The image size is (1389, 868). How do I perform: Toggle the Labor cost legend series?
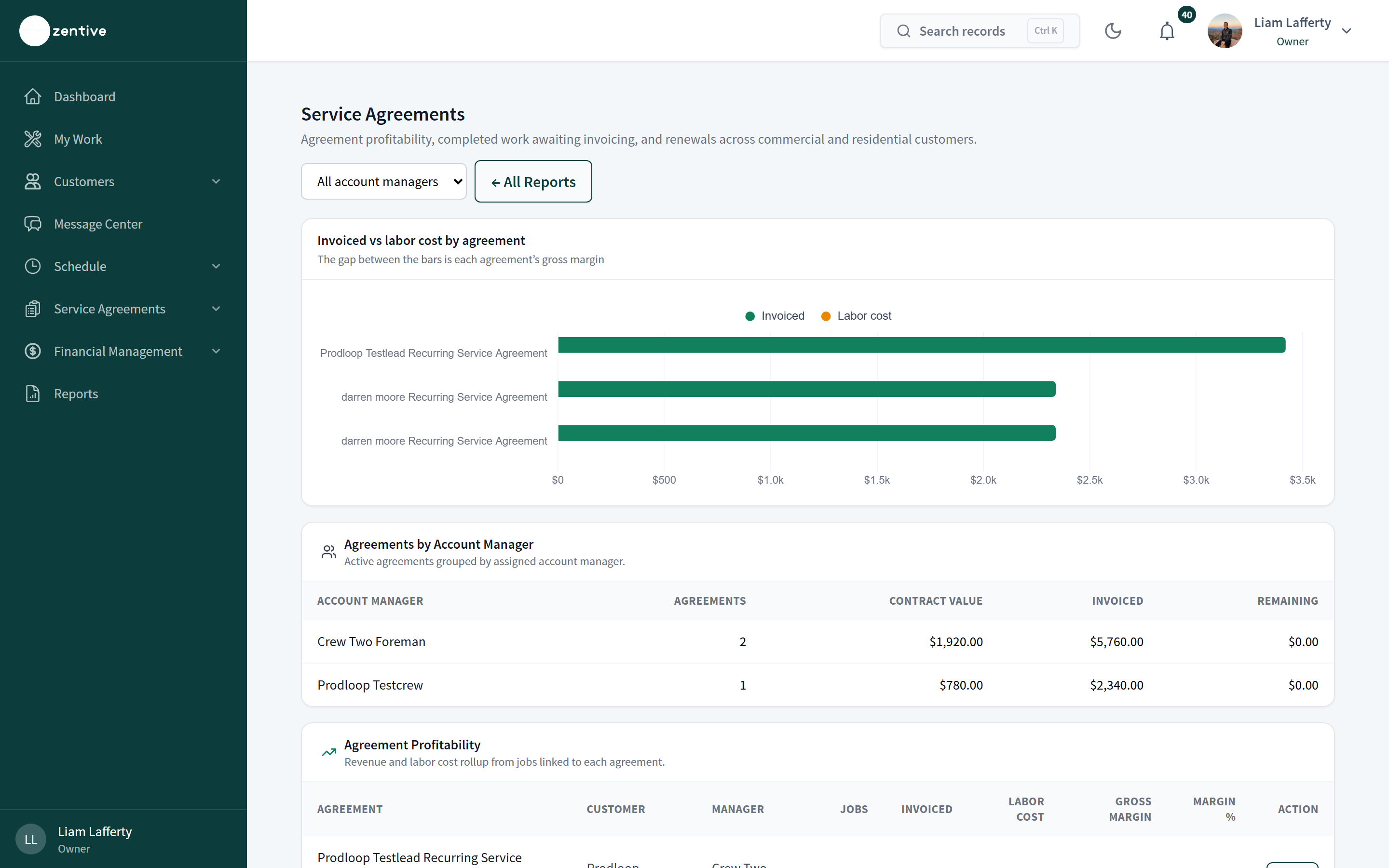(x=857, y=316)
